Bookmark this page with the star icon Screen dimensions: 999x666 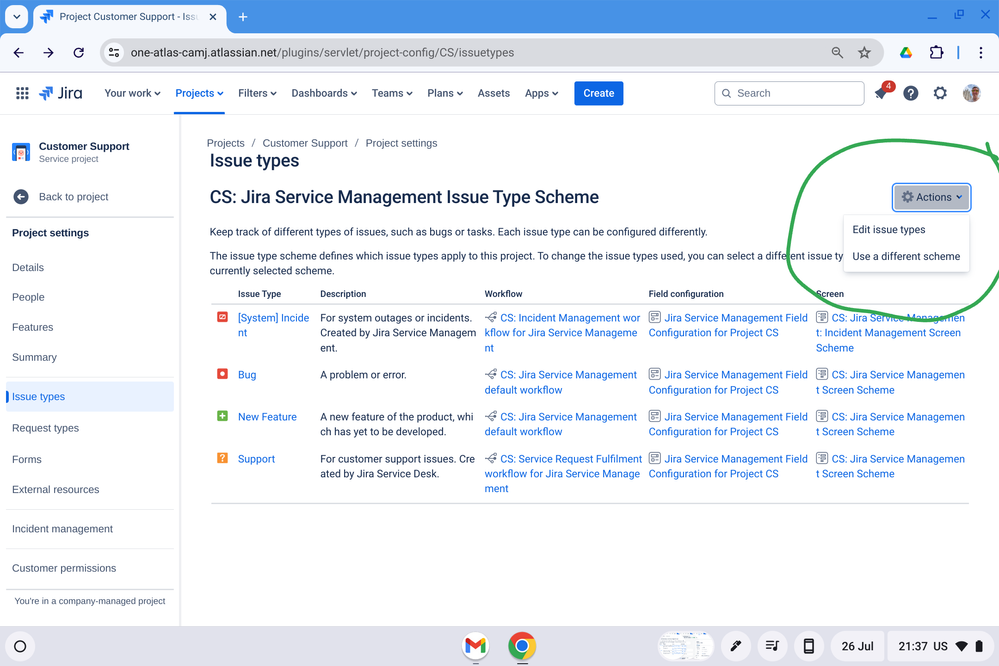point(864,53)
